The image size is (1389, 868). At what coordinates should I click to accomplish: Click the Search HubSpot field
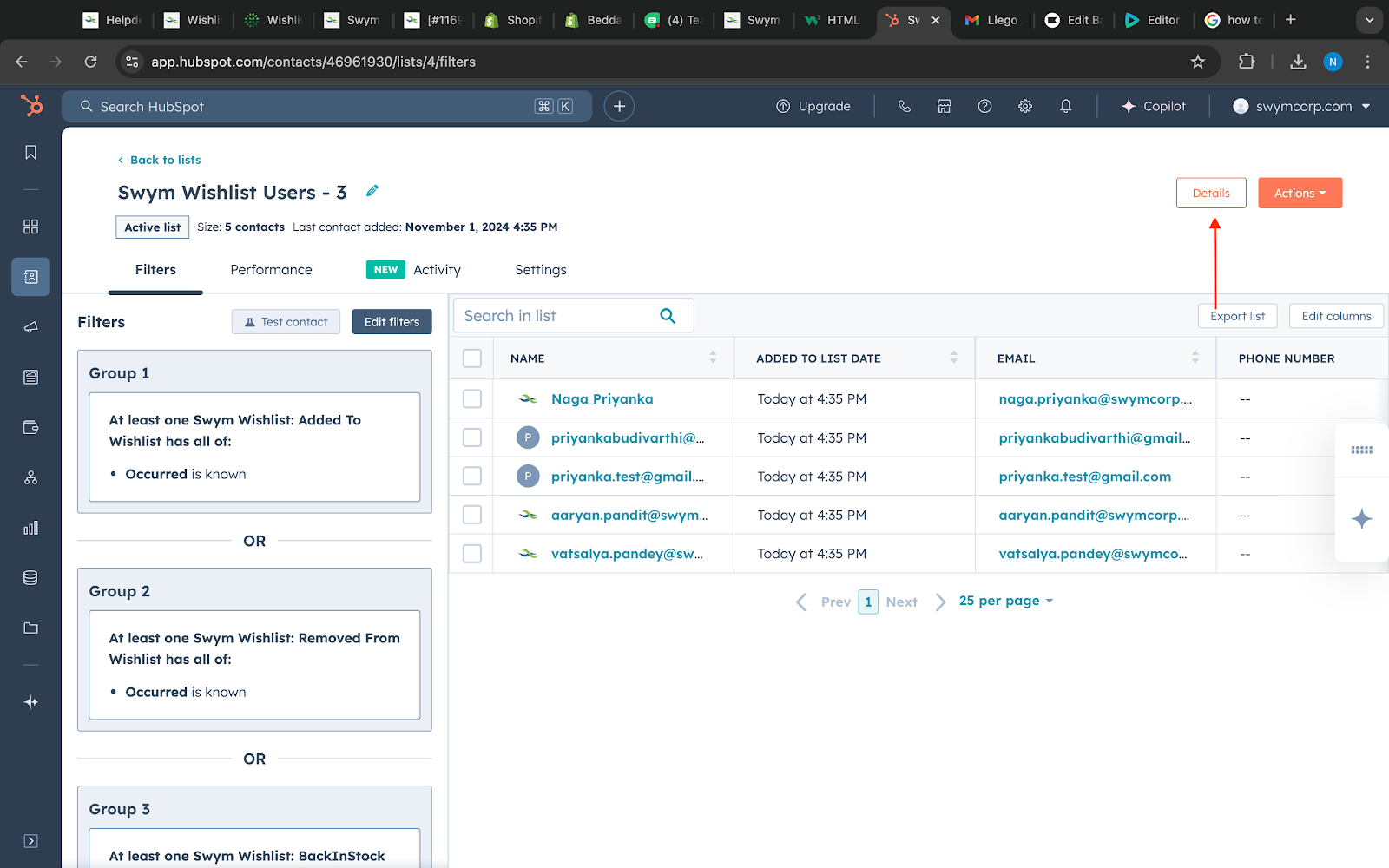tap(326, 106)
